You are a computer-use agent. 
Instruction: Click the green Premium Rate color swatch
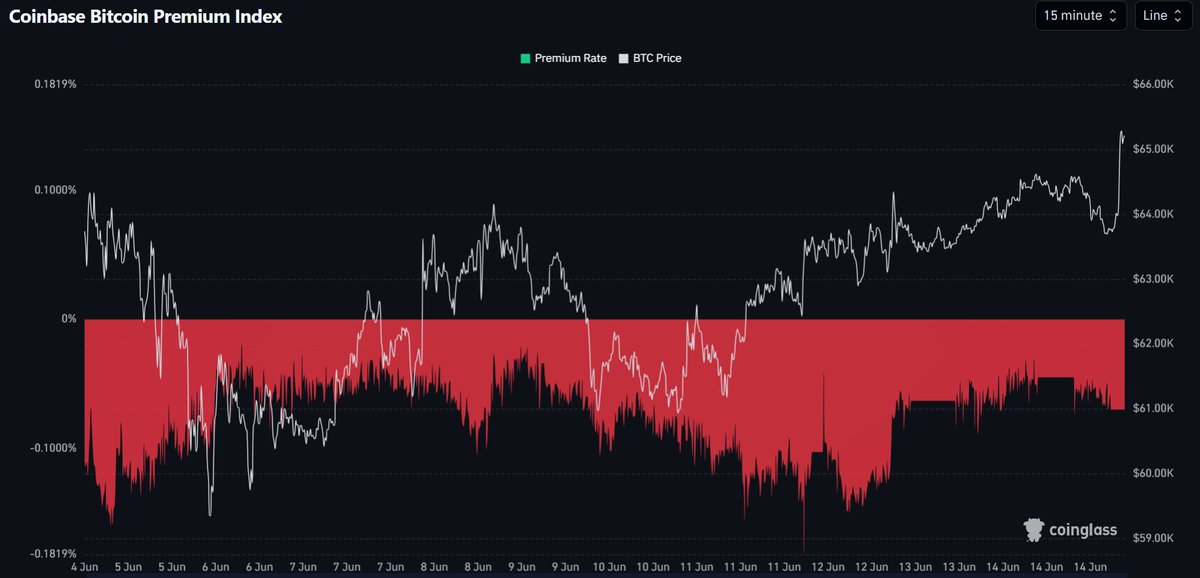coord(524,58)
